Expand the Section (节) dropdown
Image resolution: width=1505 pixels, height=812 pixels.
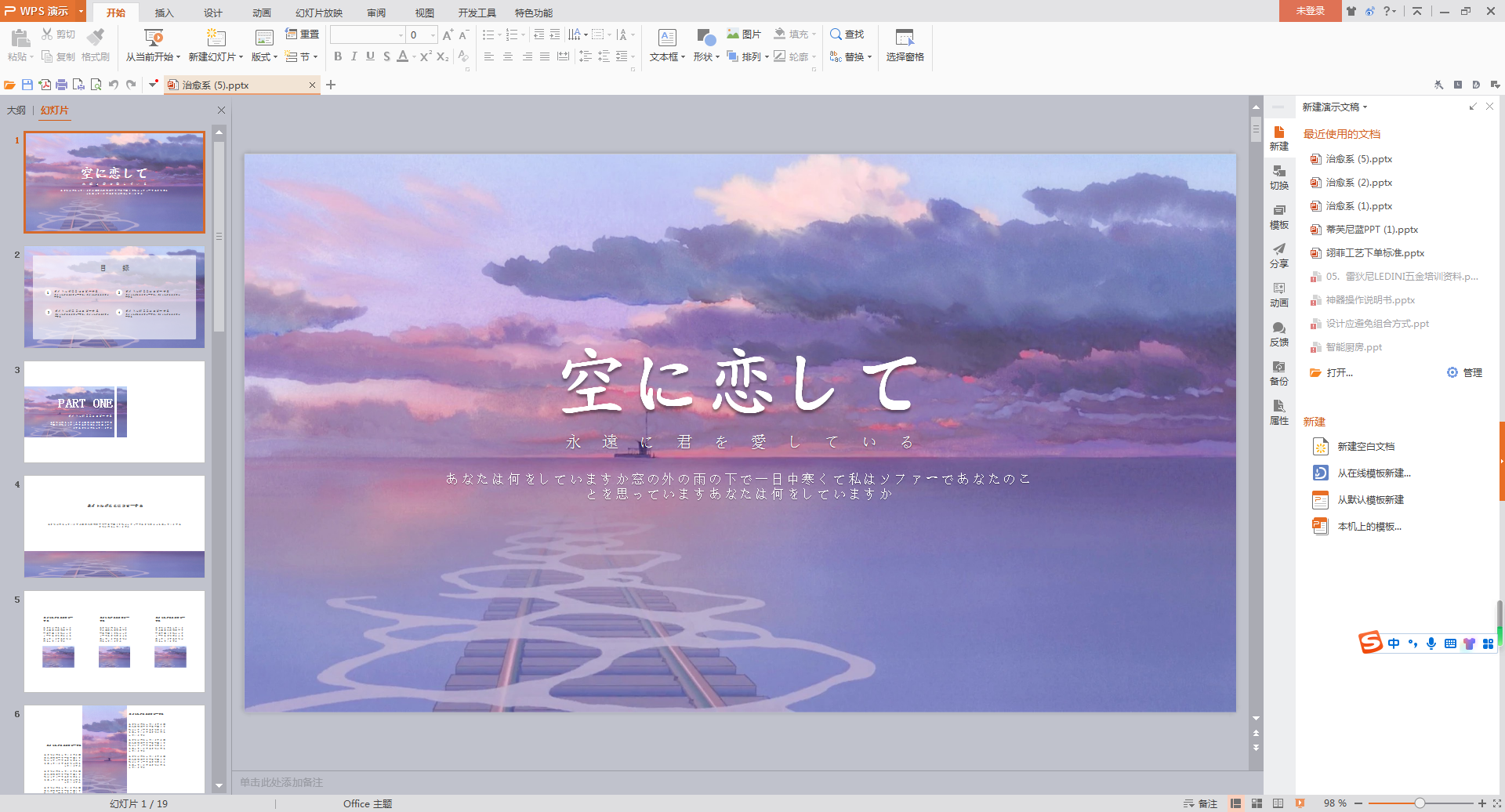[x=315, y=57]
